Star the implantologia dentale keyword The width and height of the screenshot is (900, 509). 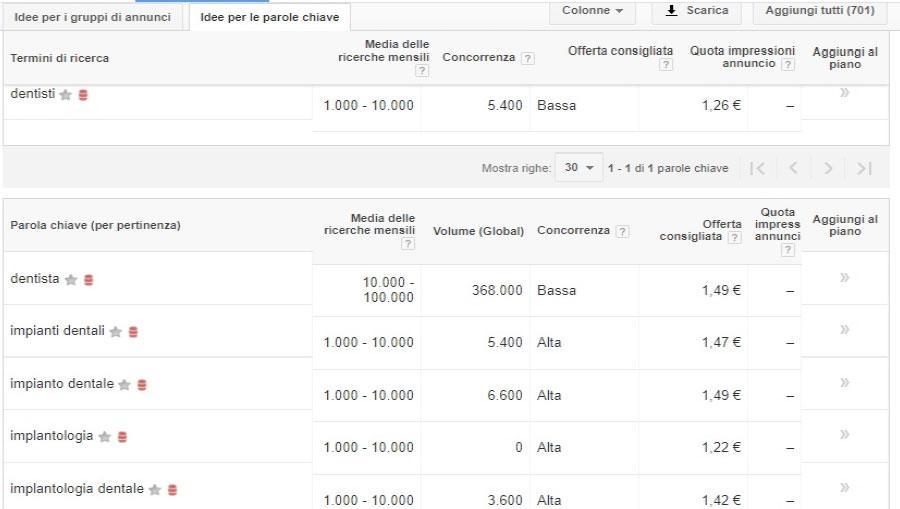click(155, 490)
